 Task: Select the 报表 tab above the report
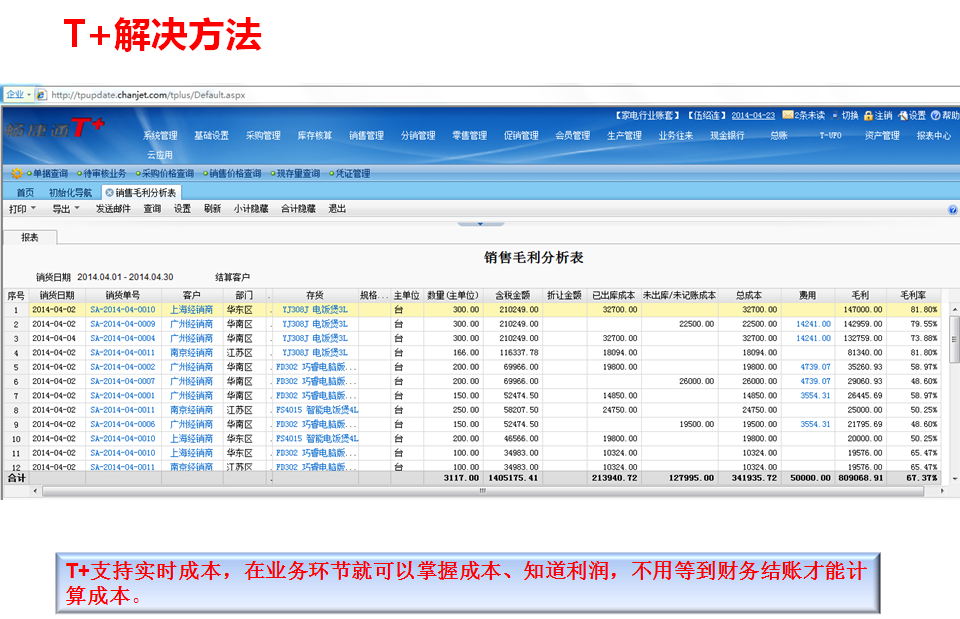click(30, 238)
